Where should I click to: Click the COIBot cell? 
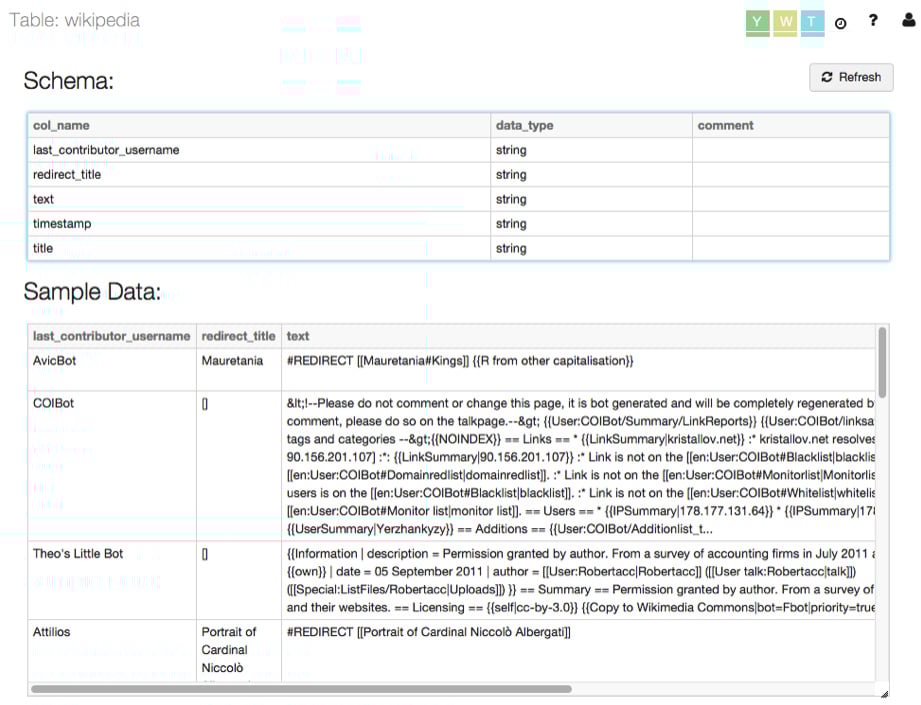112,466
